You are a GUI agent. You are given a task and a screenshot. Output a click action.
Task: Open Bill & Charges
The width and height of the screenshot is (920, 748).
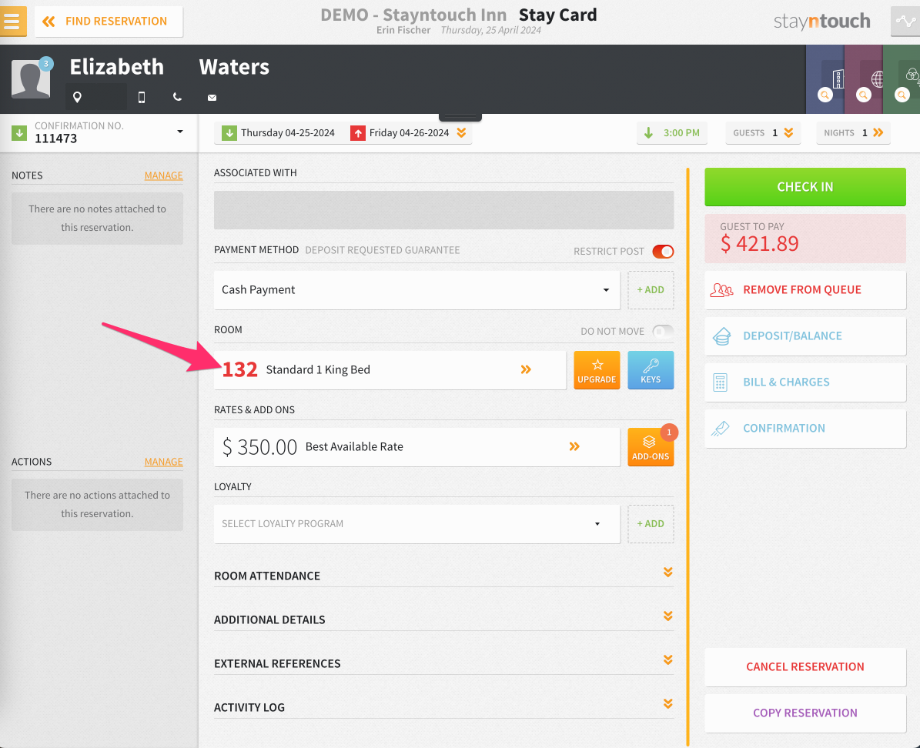[805, 383]
